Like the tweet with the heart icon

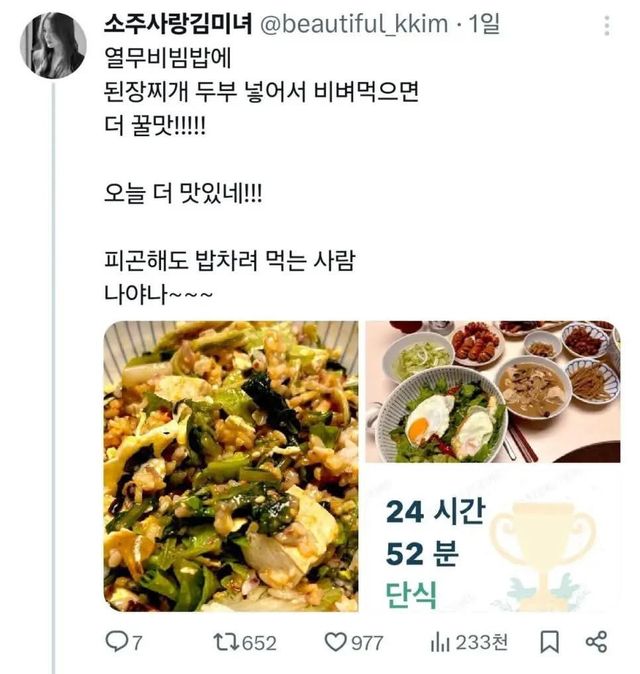(x=336, y=641)
